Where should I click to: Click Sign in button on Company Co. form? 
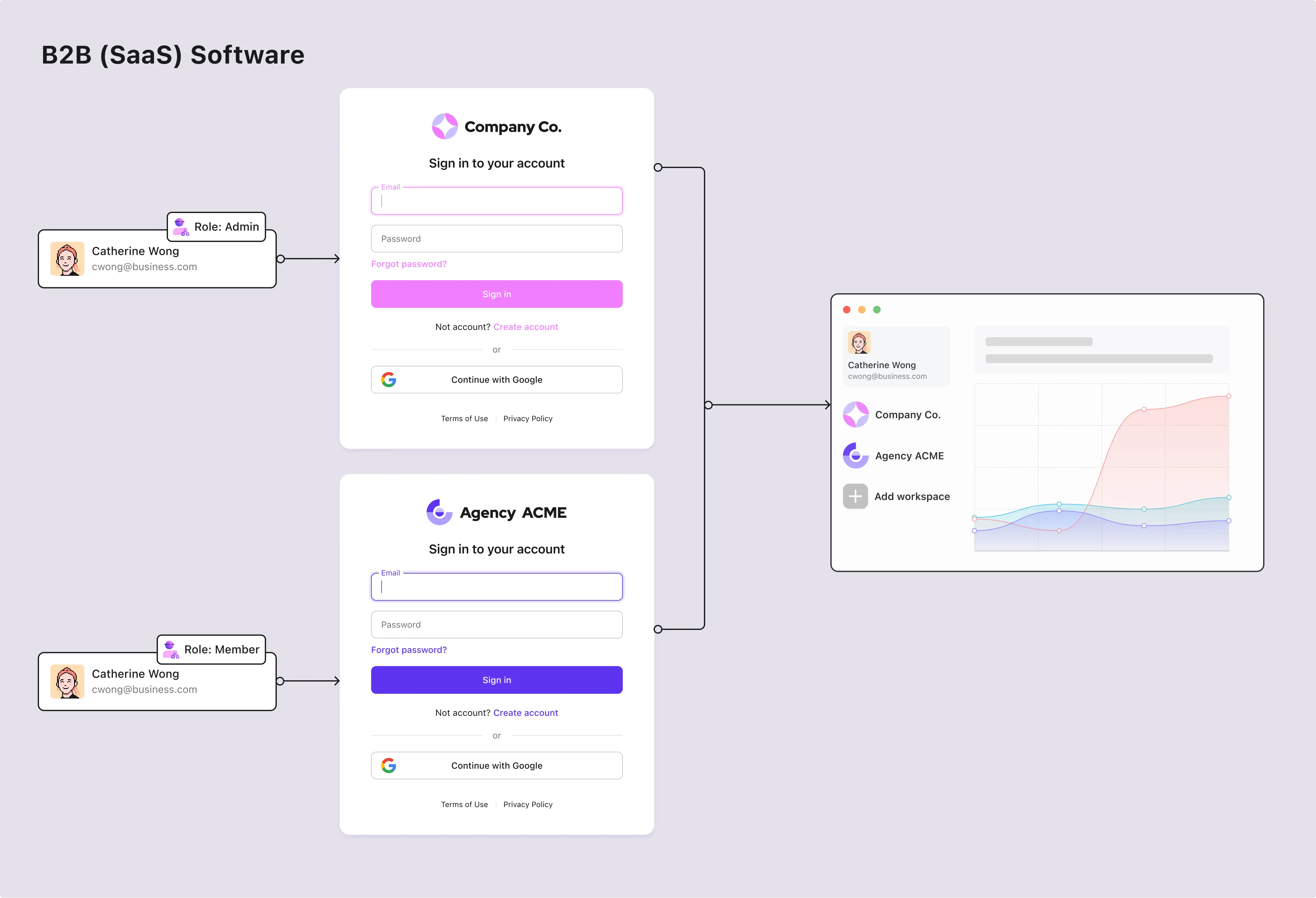click(x=497, y=294)
